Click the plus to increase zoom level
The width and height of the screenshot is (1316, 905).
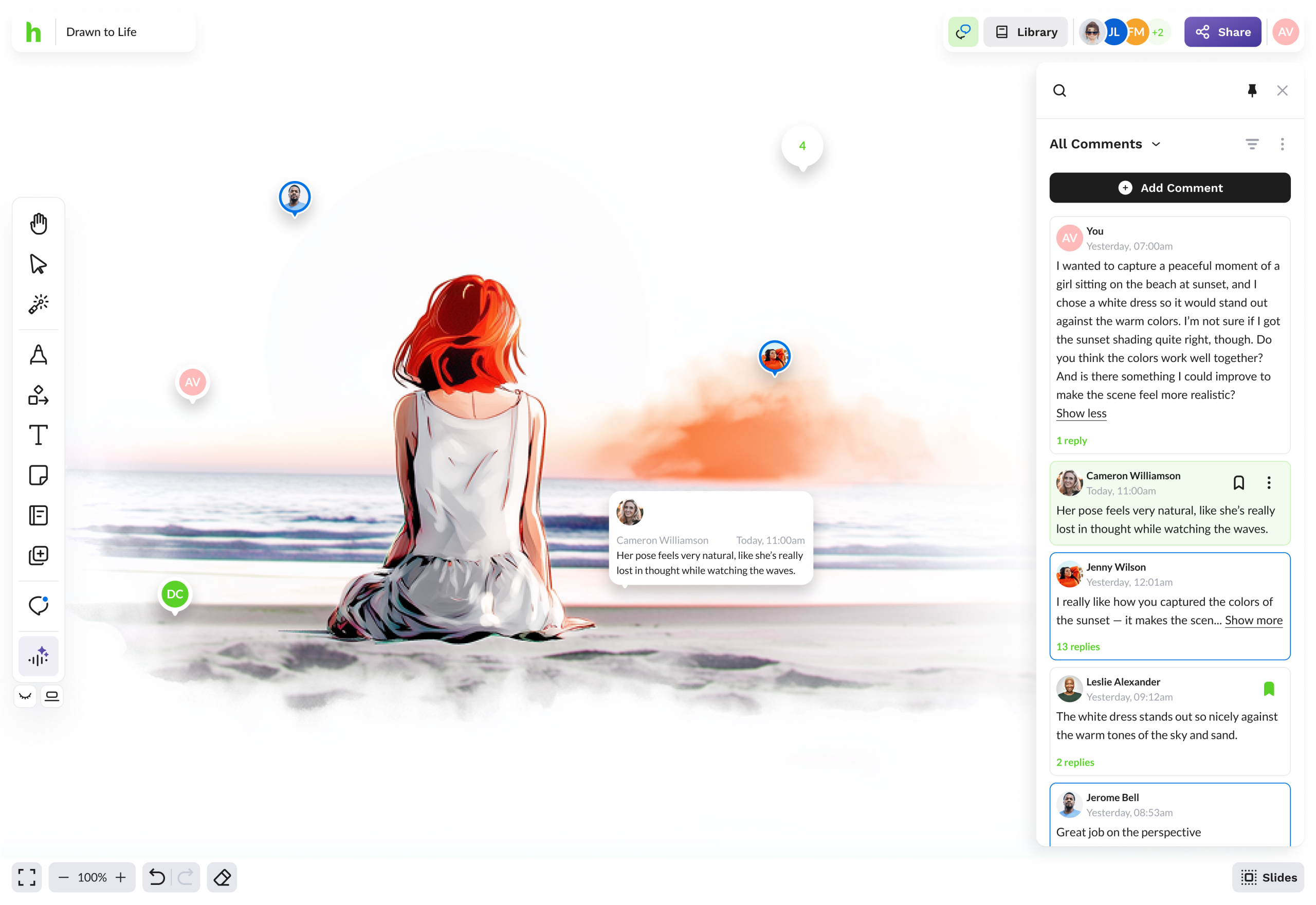click(121, 877)
